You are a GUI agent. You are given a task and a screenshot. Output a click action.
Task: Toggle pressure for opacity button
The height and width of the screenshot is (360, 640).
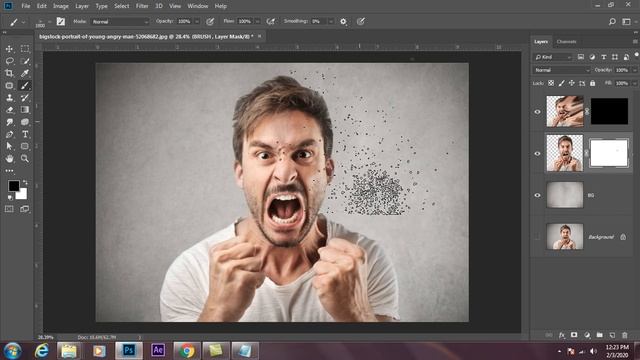(210, 22)
